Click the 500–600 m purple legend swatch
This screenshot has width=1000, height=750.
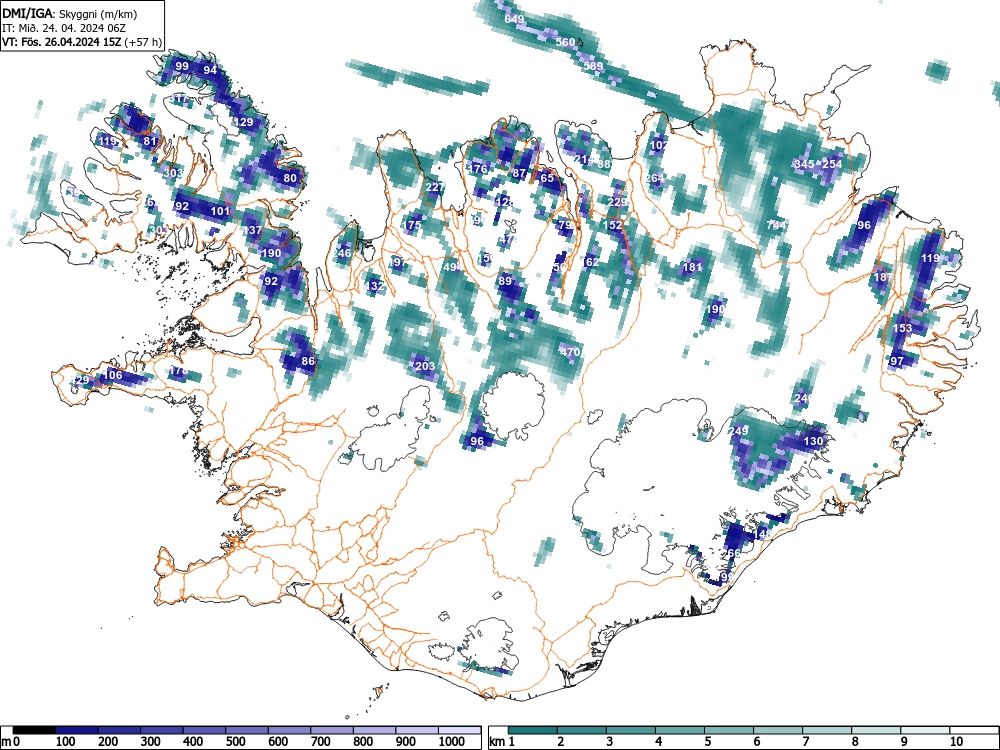click(247, 730)
